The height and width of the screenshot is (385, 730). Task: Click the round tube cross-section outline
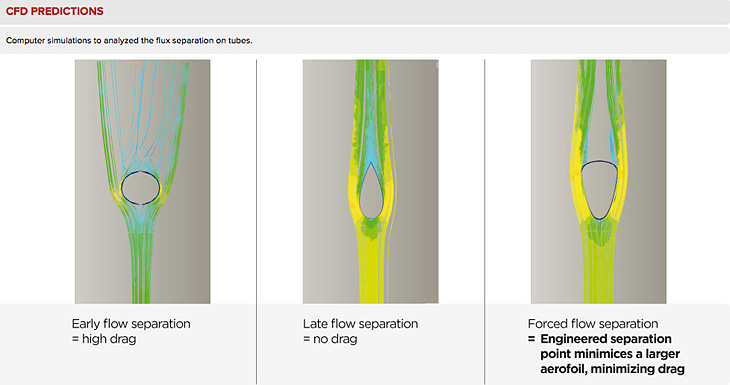click(141, 188)
